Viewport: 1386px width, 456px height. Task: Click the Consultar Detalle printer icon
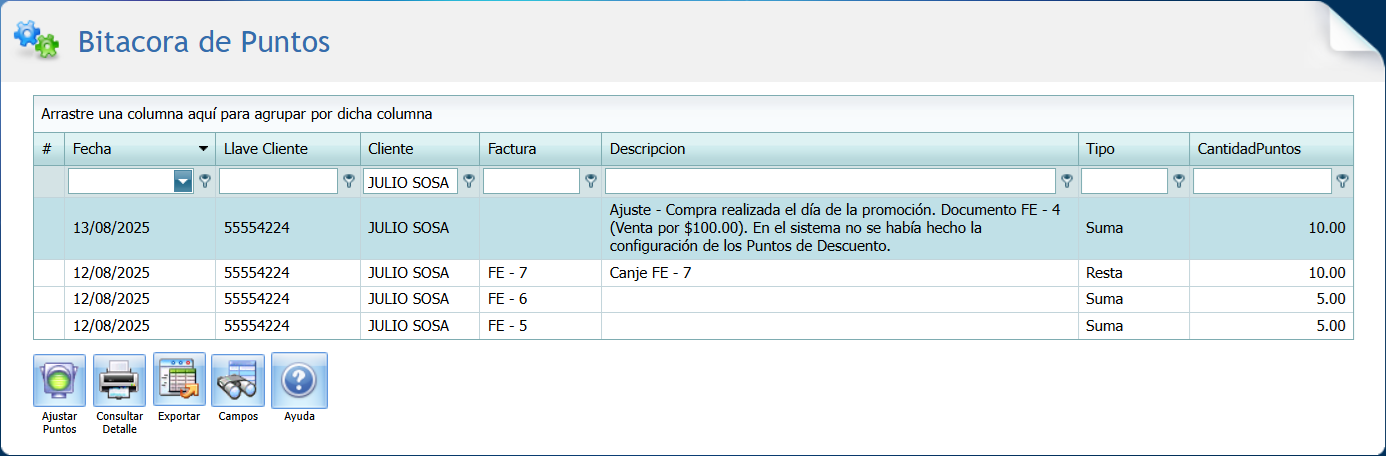tap(119, 380)
